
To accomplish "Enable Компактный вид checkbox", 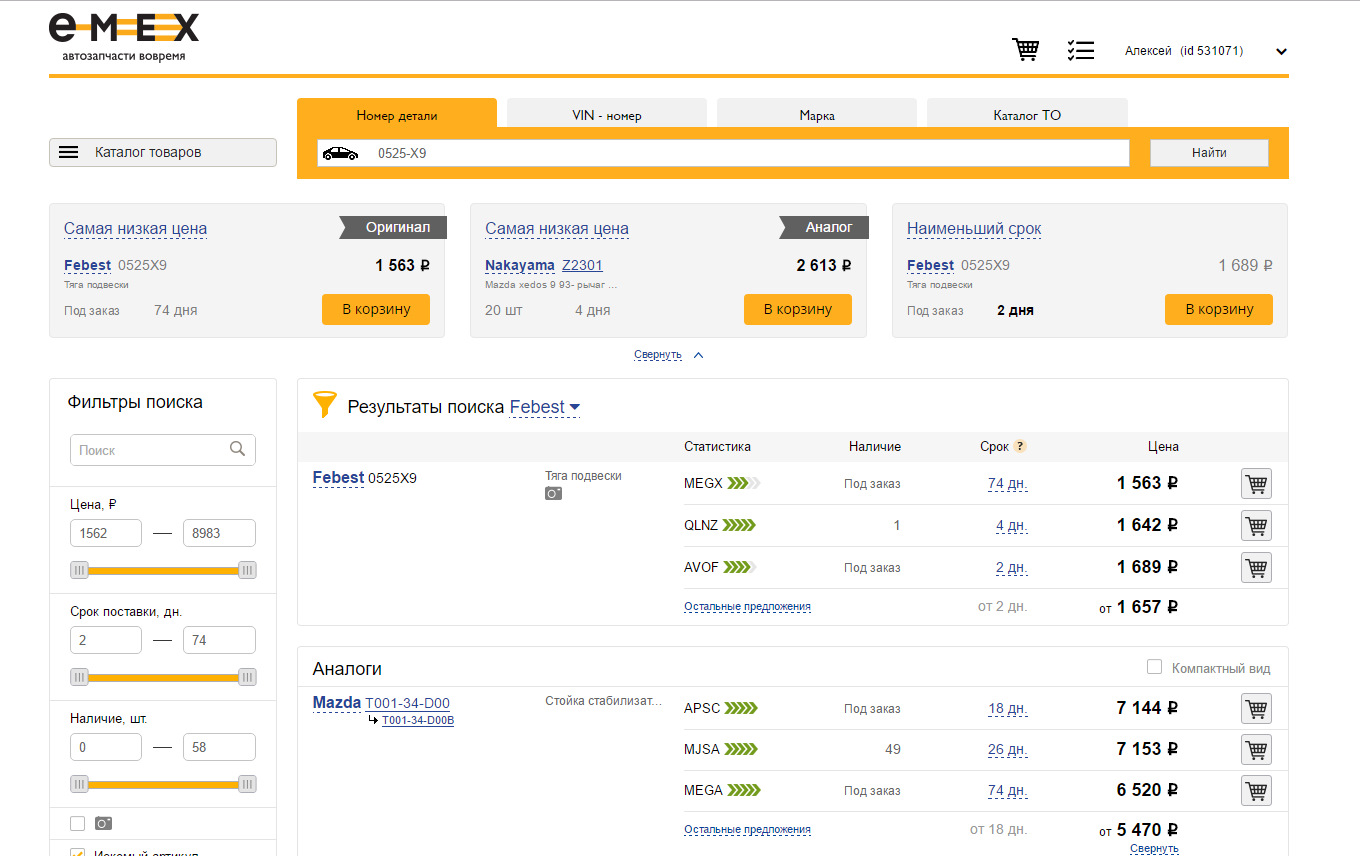I will [1154, 667].
